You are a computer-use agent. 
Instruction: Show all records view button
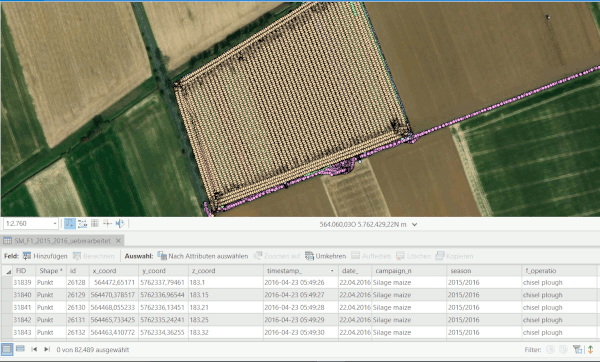click(x=7, y=349)
